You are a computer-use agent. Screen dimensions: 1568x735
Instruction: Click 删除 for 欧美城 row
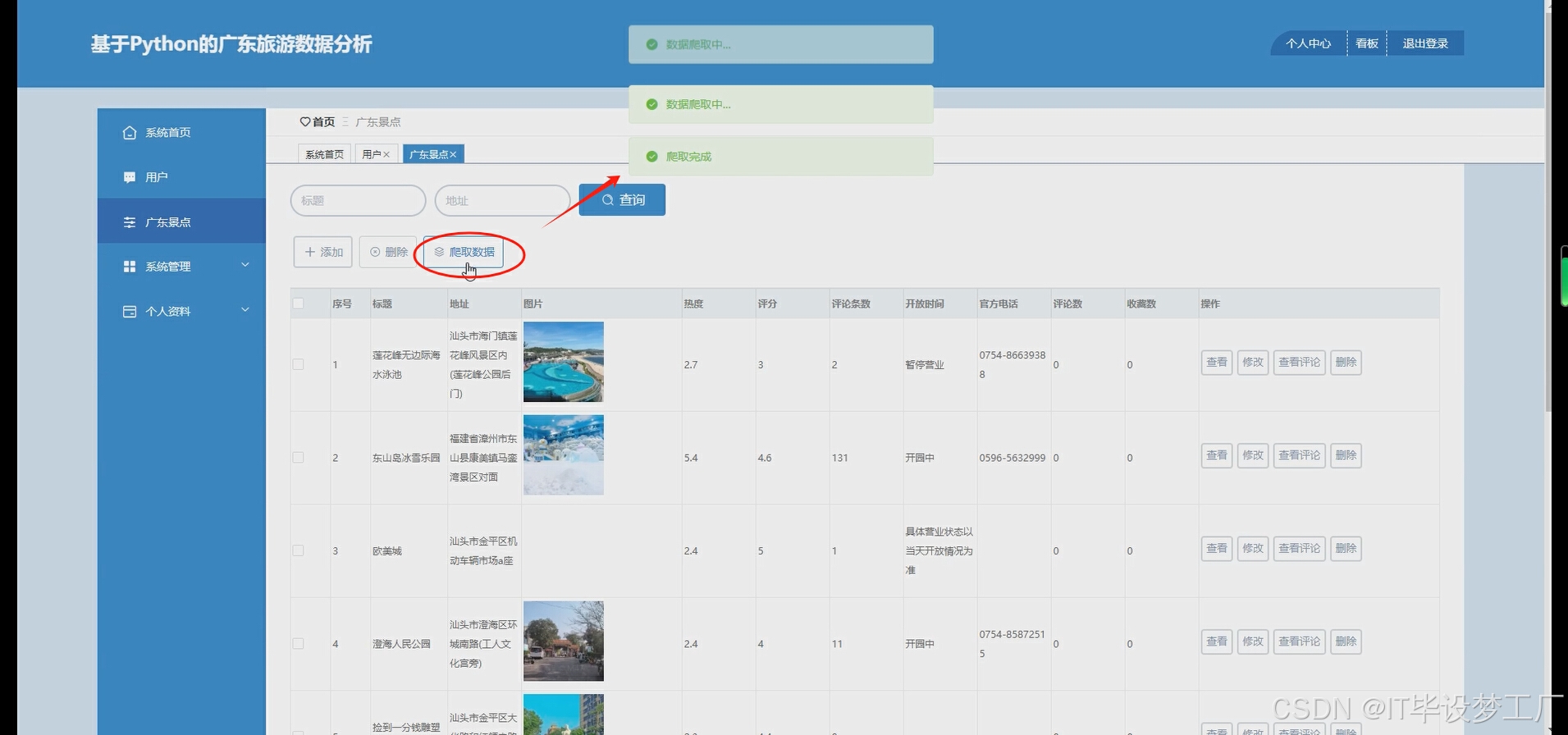[1346, 549]
